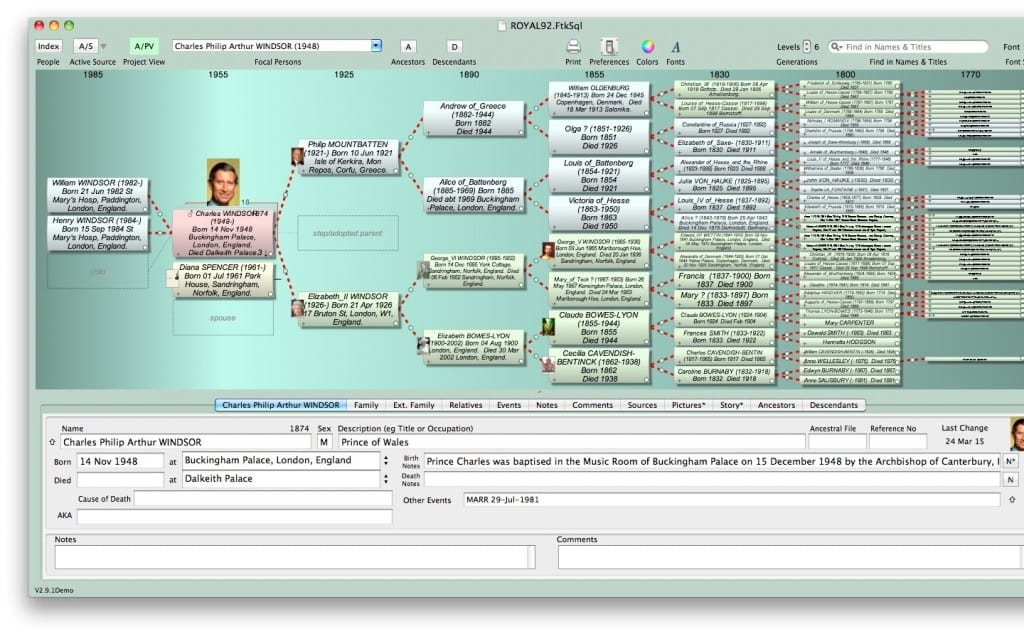The image size is (1024, 636).
Task: Open the Comments tab
Action: (592, 405)
